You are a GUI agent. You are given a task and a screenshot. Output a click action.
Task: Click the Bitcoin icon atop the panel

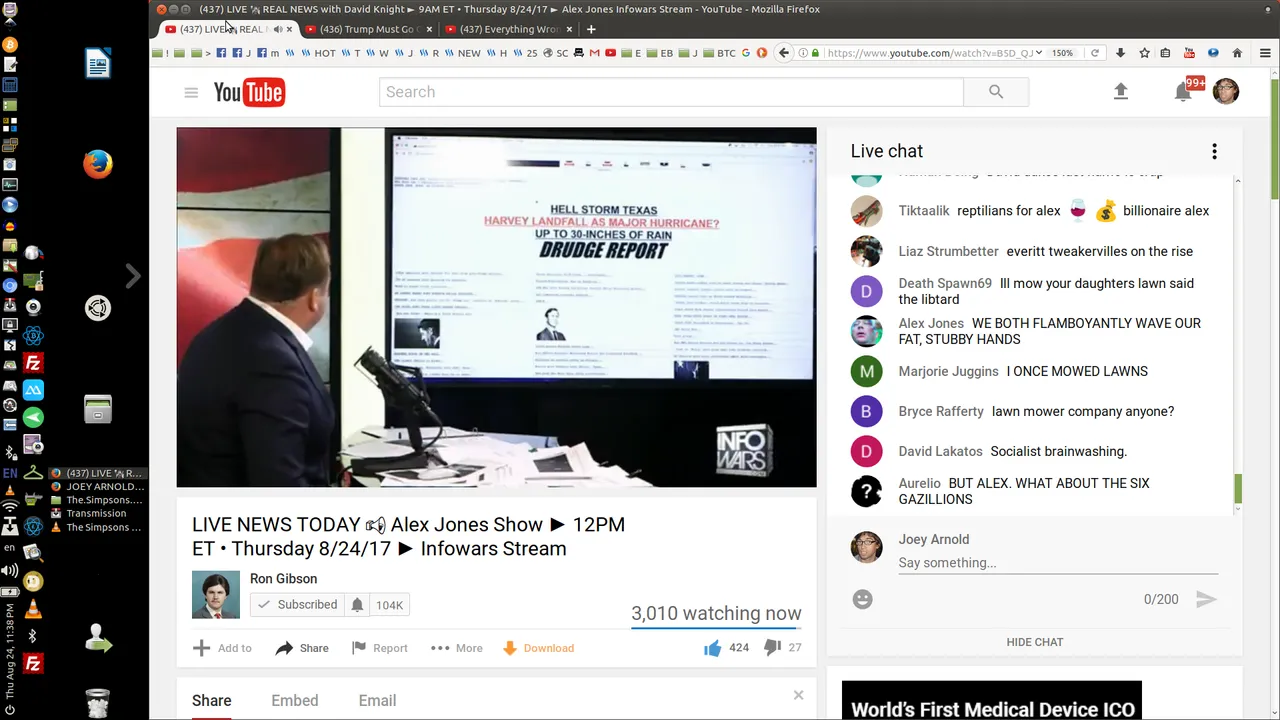point(10,45)
